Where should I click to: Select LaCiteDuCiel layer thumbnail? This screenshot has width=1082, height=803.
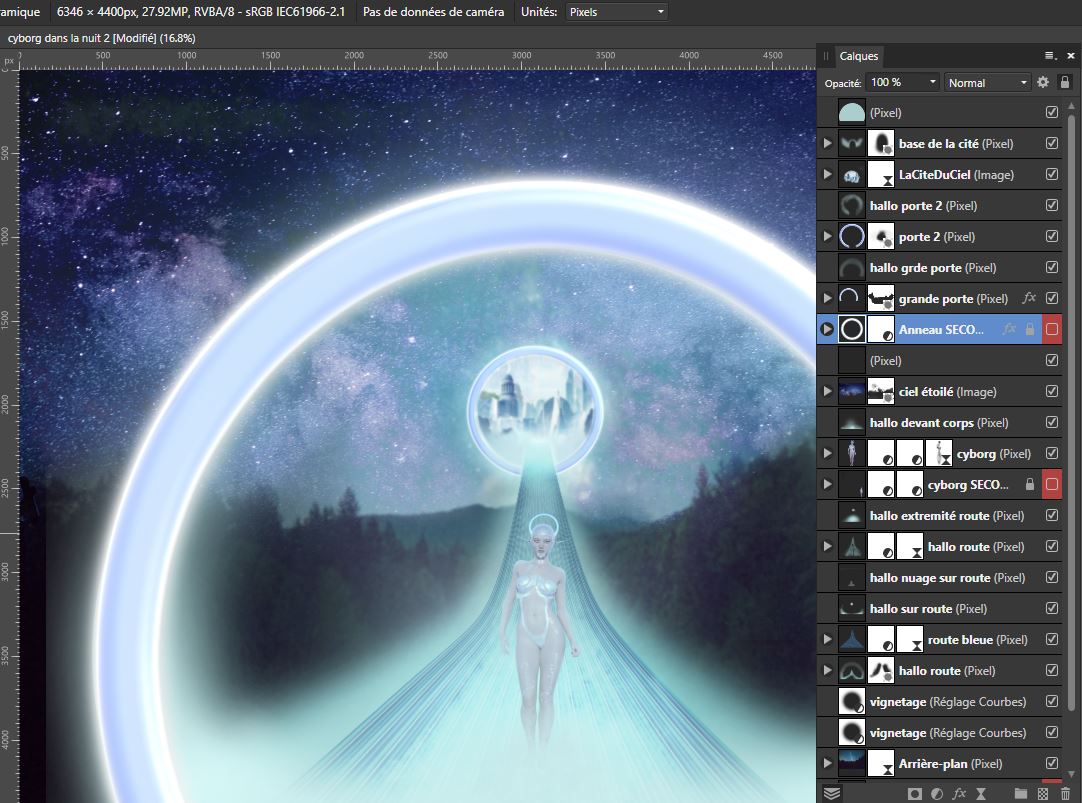852,175
